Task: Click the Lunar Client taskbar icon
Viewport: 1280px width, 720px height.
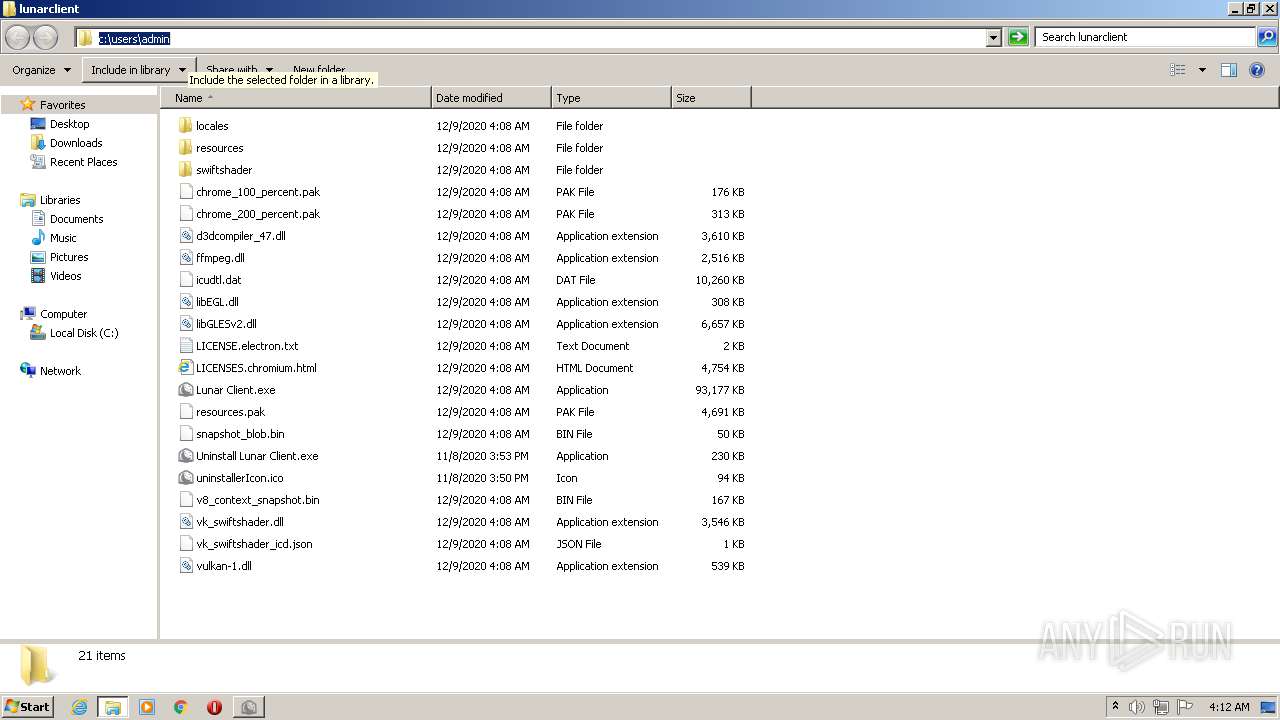Action: coord(249,707)
